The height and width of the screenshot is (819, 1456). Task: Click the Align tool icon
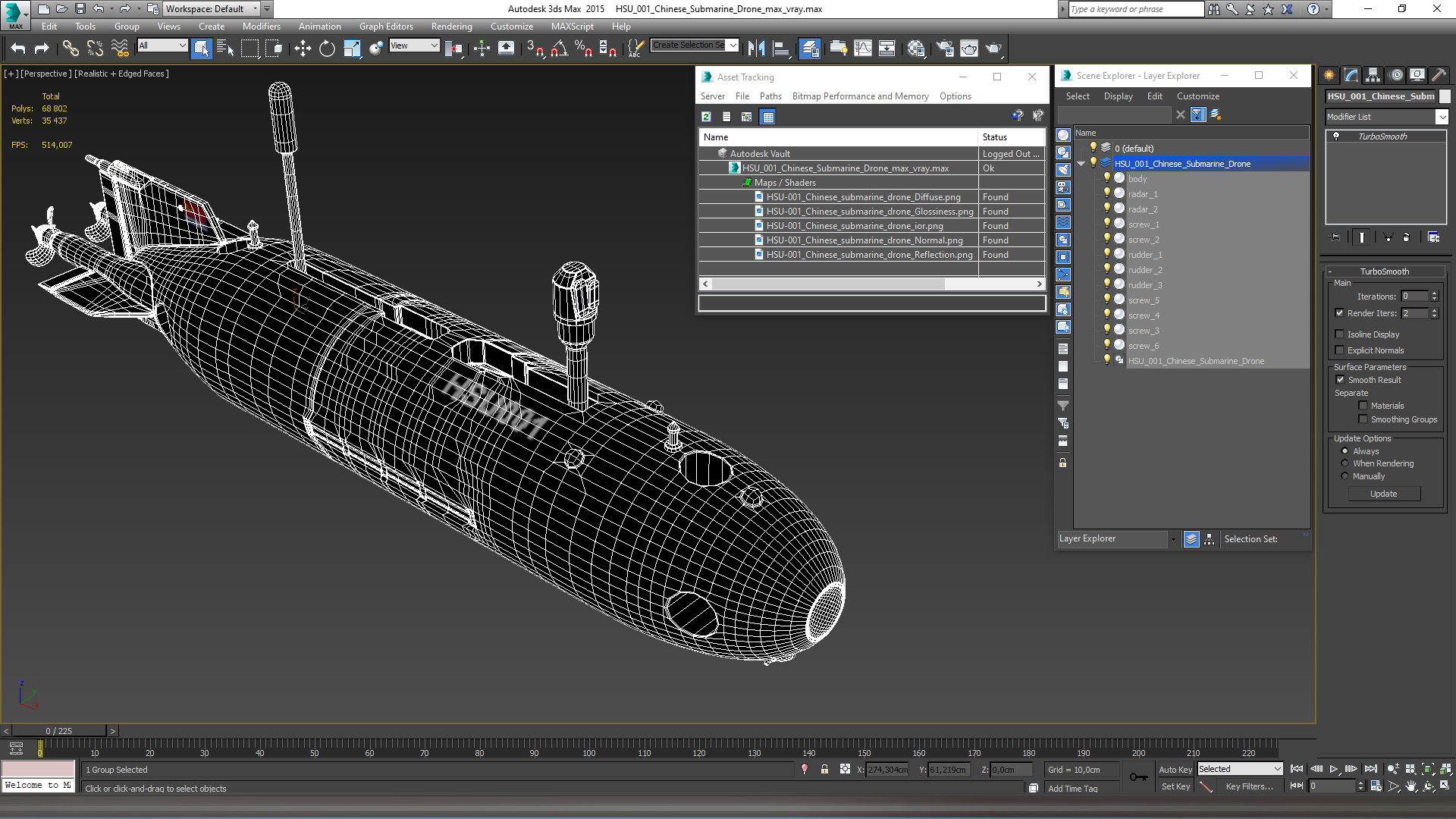[781, 49]
